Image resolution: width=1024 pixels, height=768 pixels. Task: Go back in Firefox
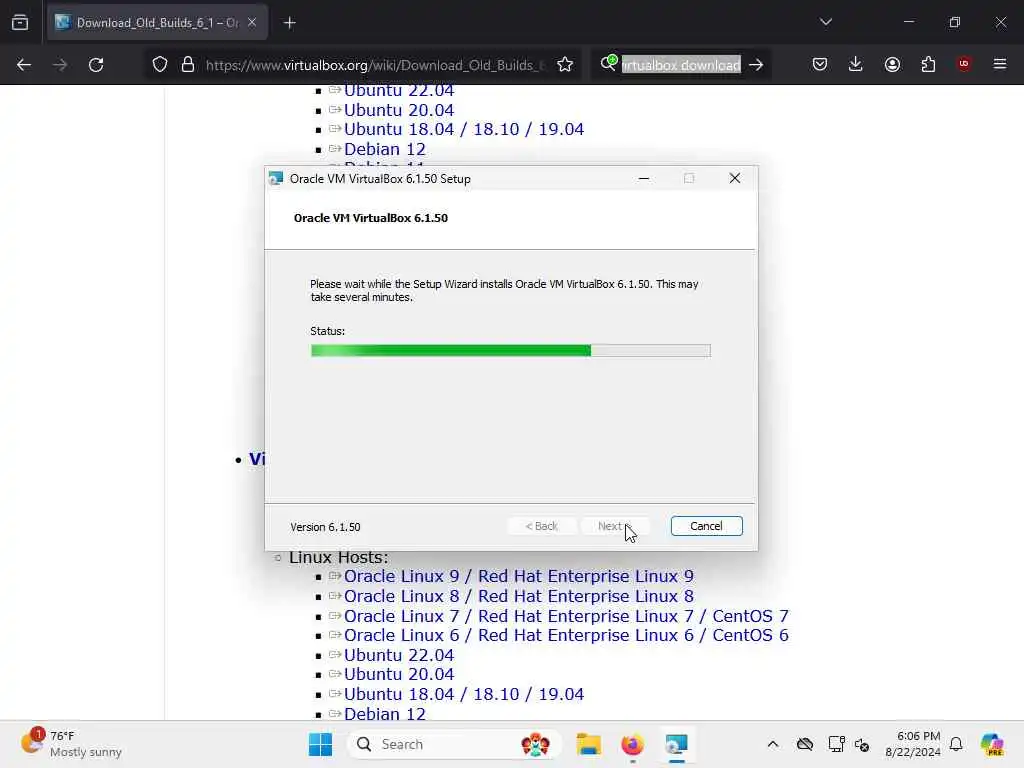pos(24,65)
